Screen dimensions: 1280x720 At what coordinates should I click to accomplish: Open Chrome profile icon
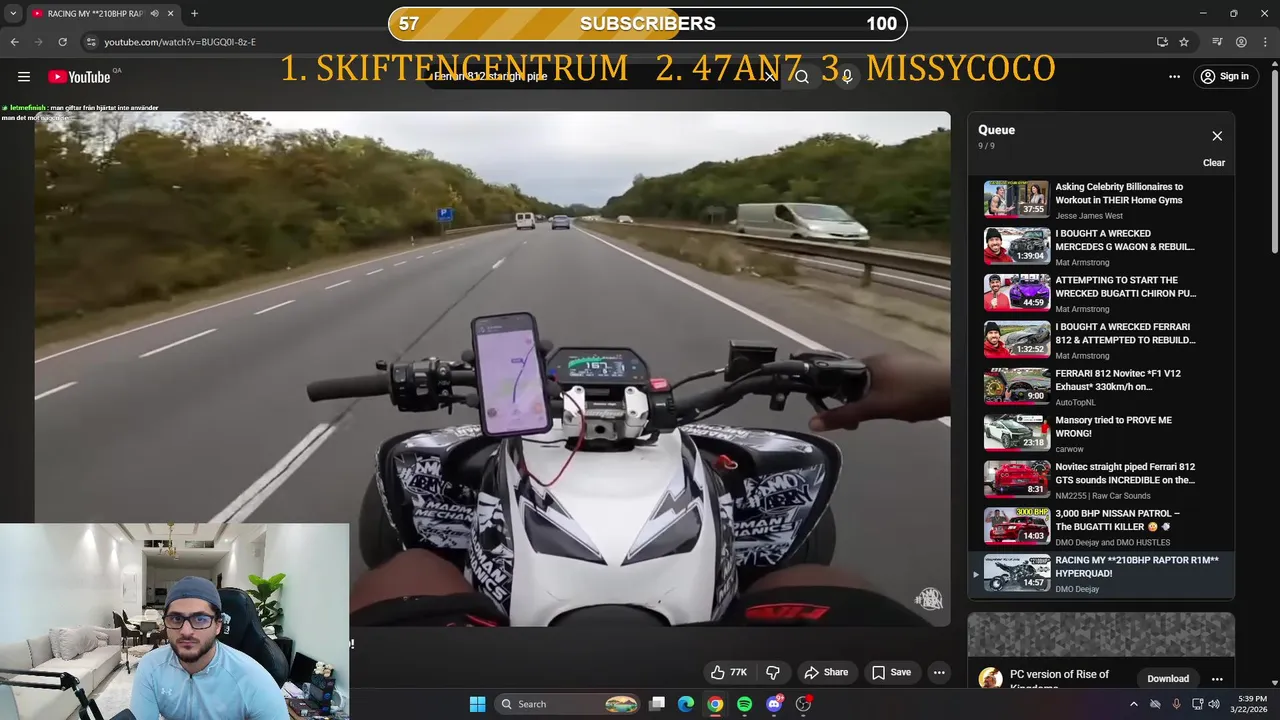click(x=1241, y=42)
